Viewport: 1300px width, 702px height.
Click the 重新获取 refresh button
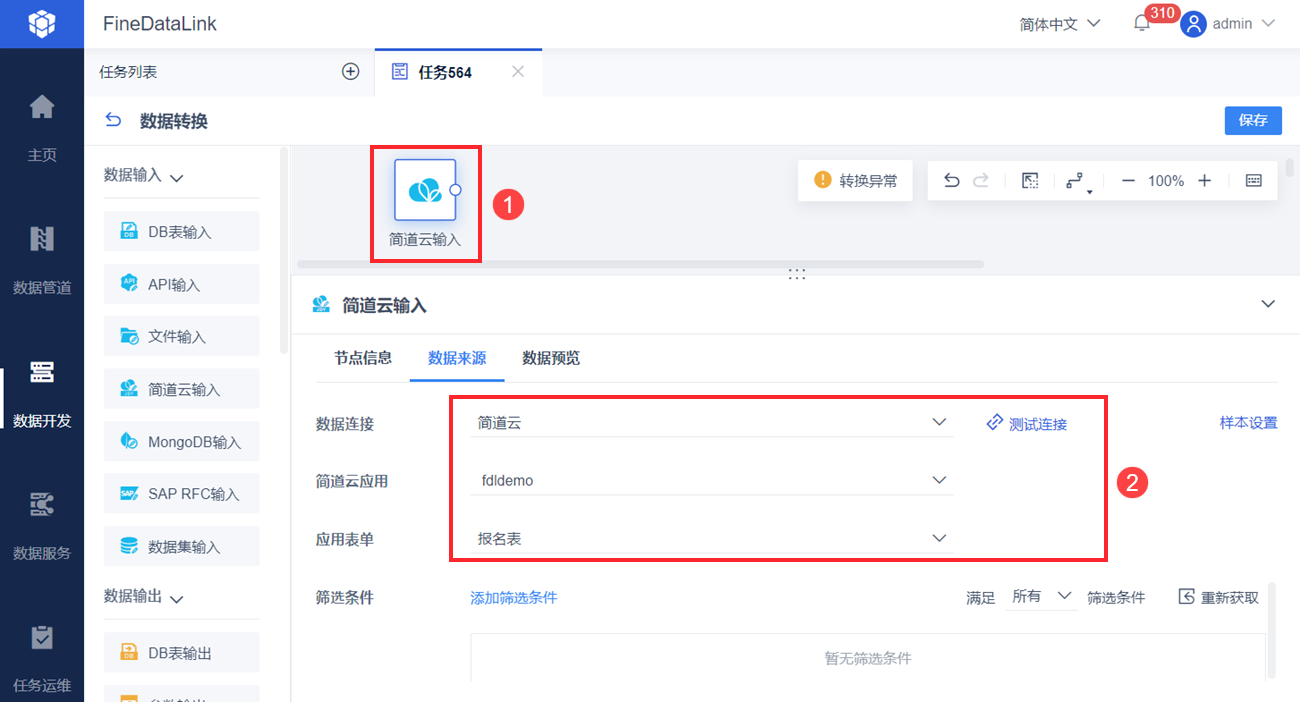(1219, 597)
